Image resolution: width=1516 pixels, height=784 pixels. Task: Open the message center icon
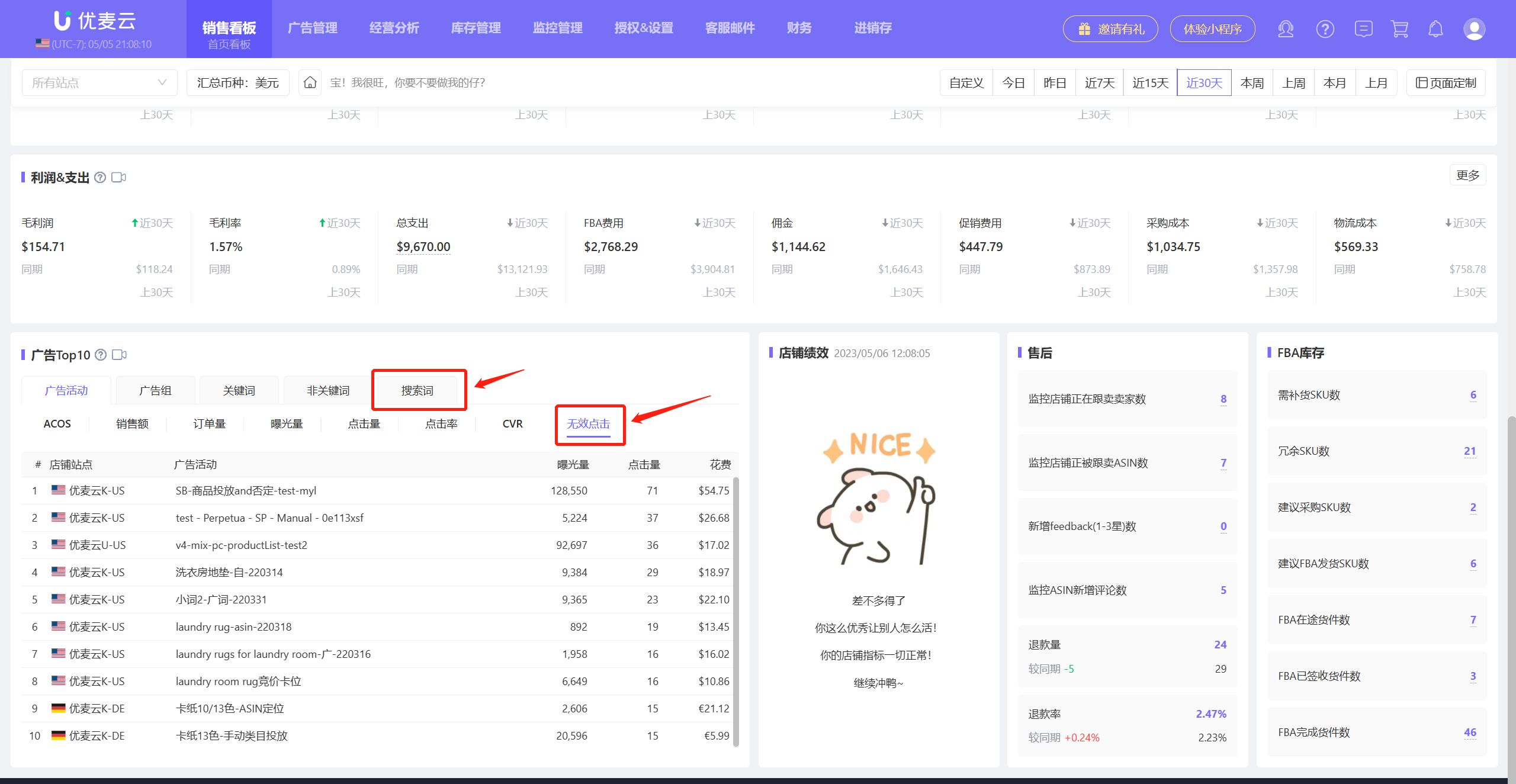pos(1363,28)
